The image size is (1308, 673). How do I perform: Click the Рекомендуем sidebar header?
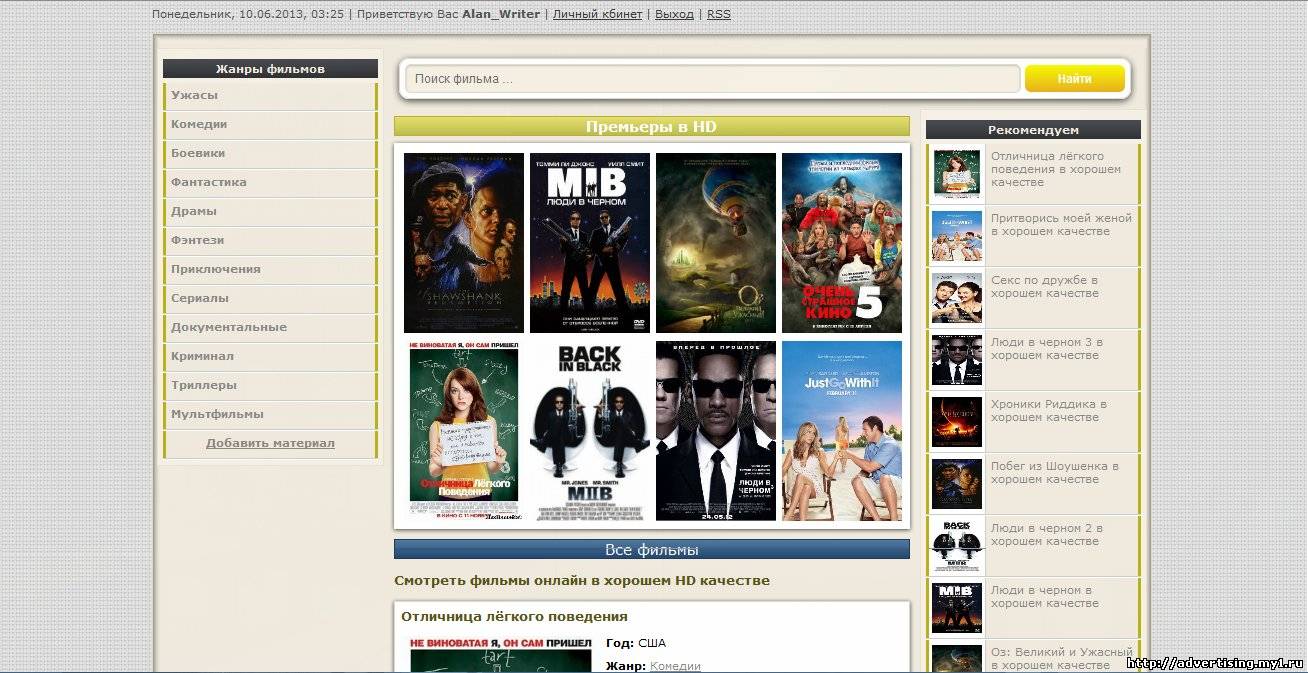1033,130
